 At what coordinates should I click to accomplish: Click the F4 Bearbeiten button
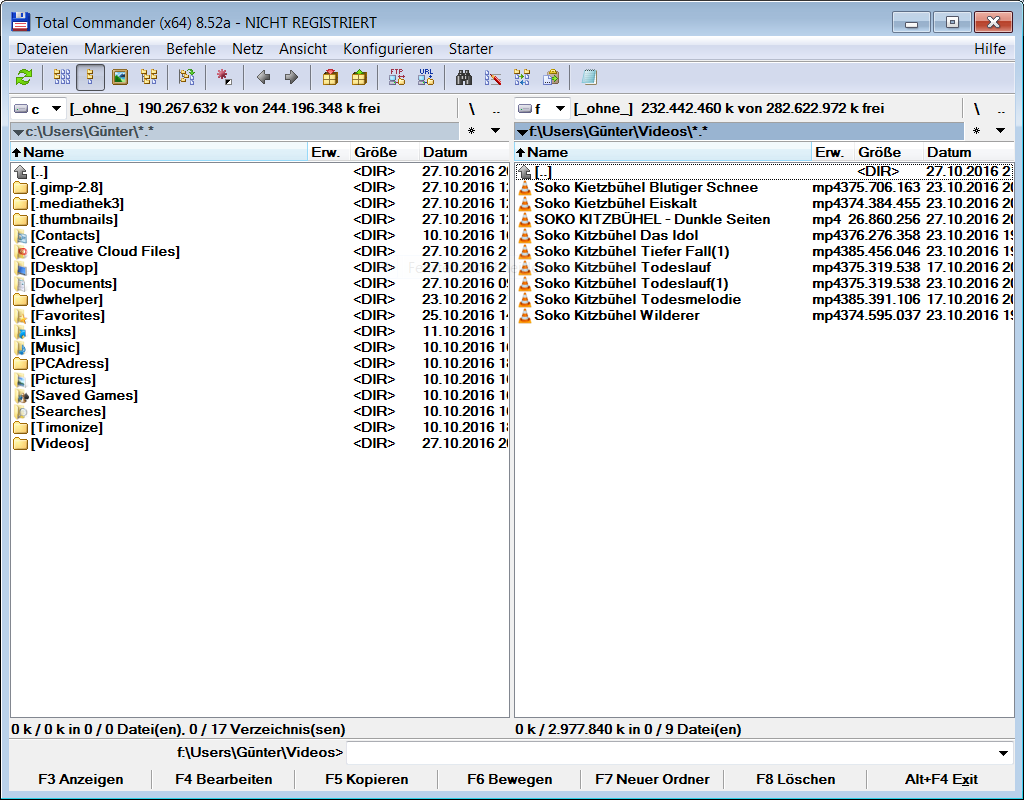pos(223,779)
